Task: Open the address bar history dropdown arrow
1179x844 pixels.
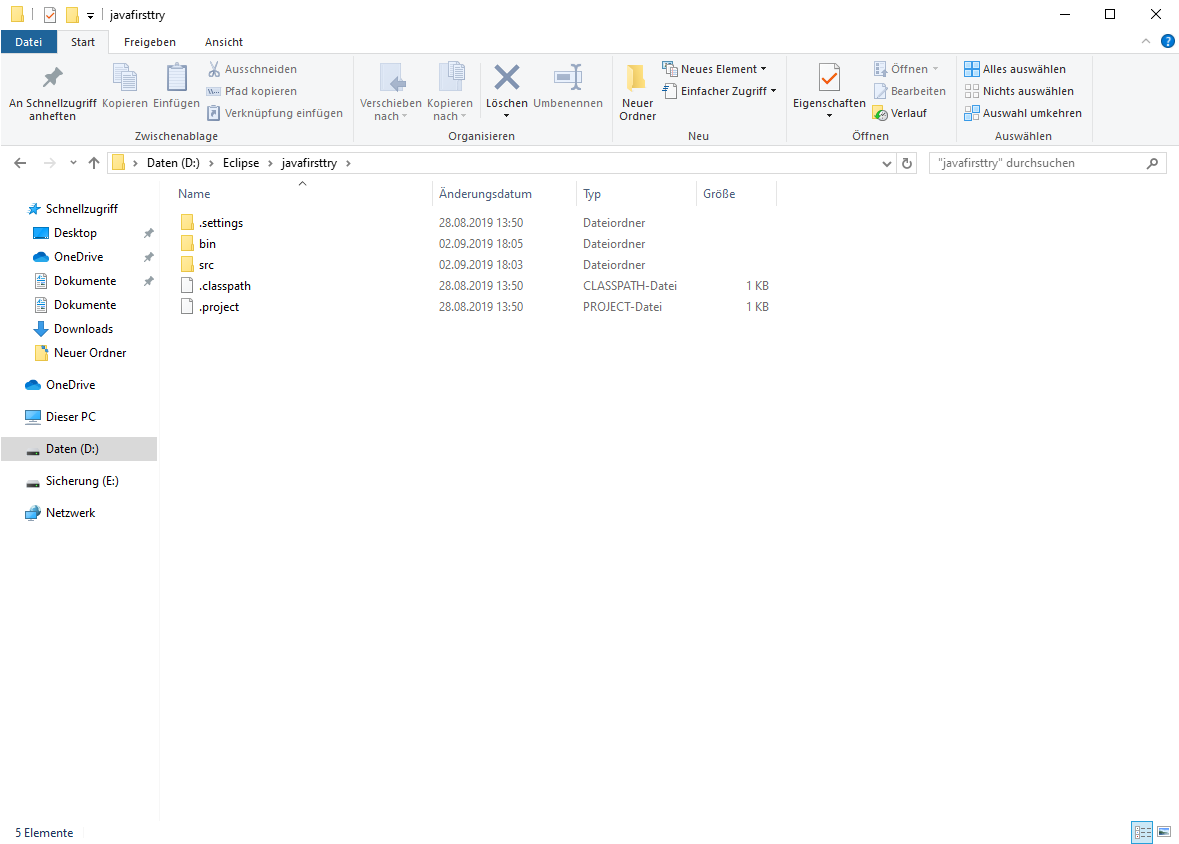Action: pyautogui.click(x=887, y=163)
